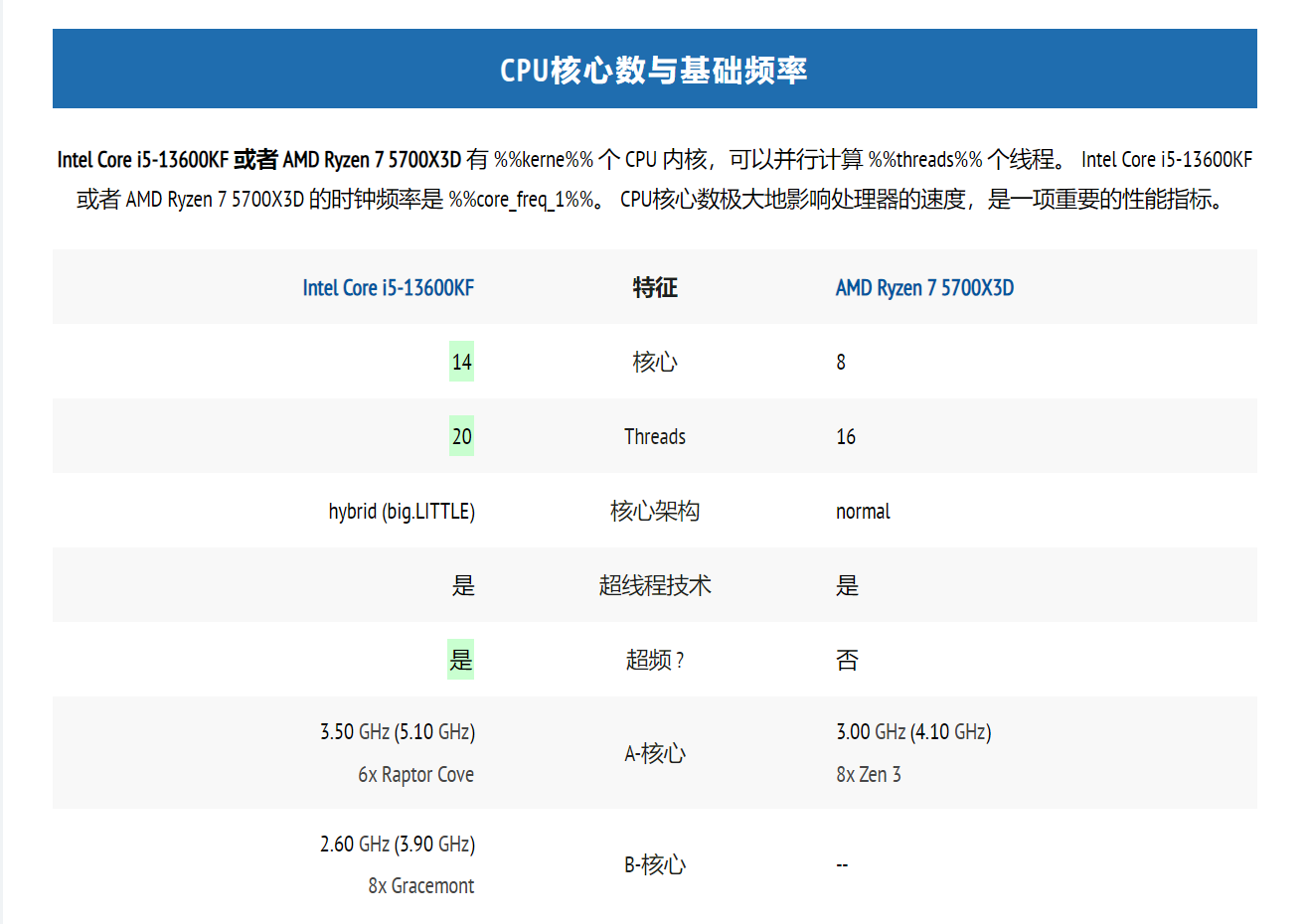
Task: Click the %%threads%% placeholder in the description
Action: click(925, 159)
